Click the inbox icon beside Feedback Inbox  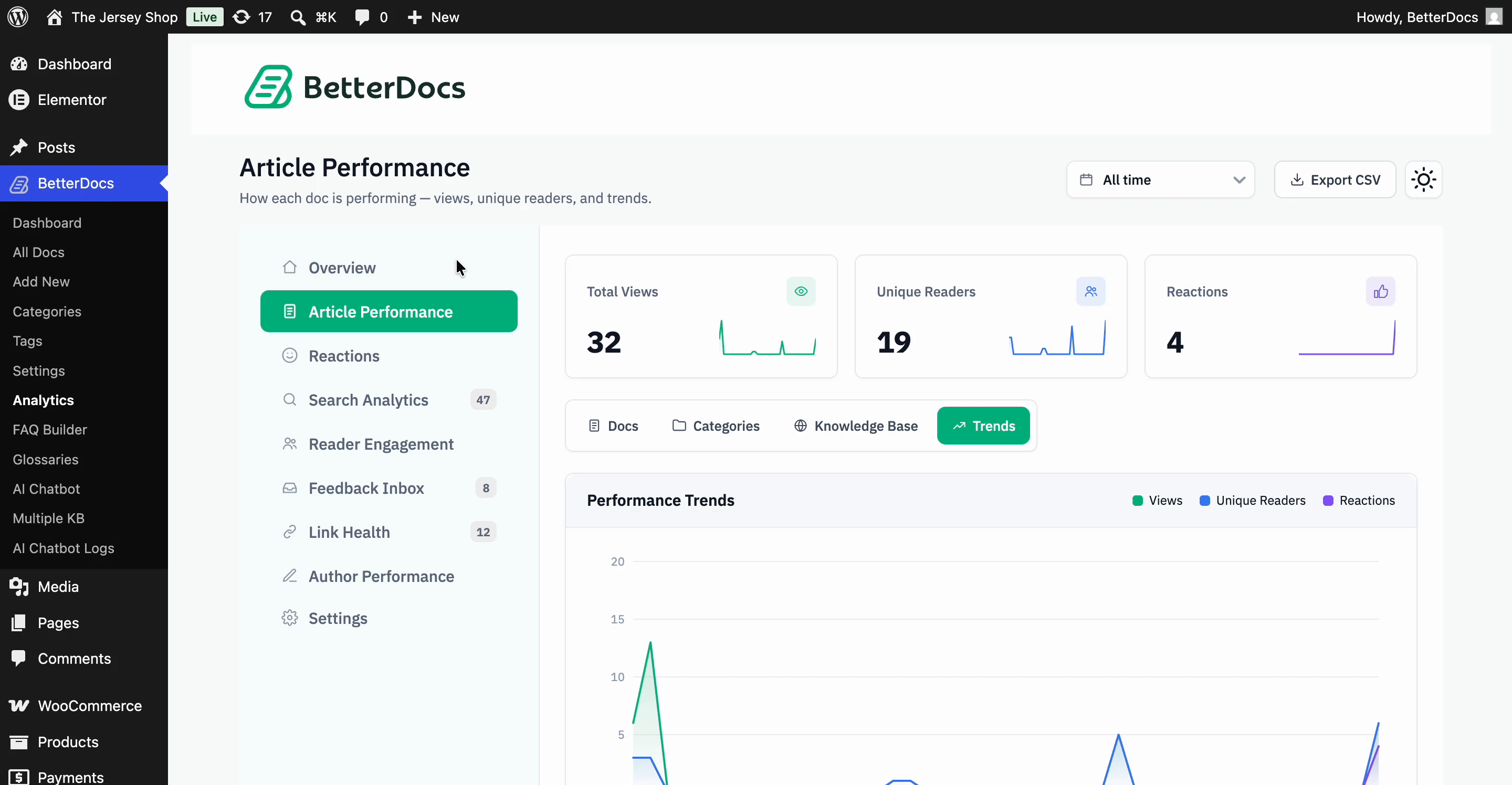(289, 487)
